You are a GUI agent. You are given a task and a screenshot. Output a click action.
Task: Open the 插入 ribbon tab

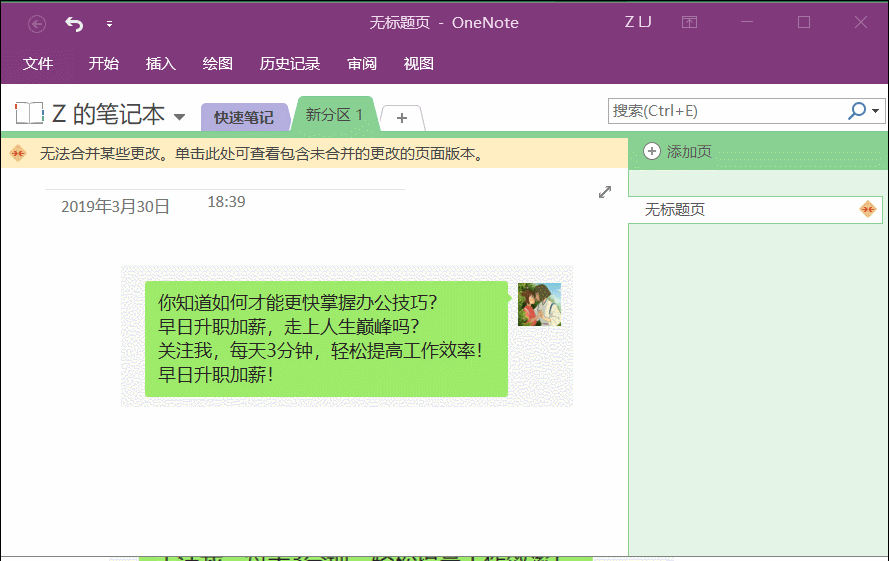(160, 64)
